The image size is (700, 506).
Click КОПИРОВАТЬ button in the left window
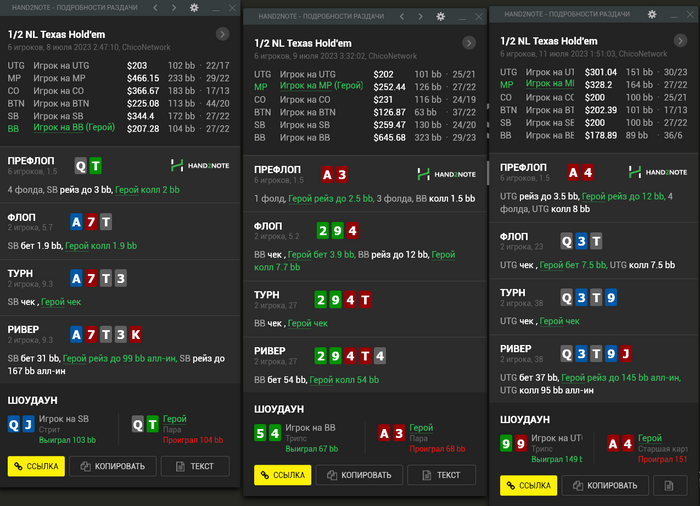click(x=113, y=466)
